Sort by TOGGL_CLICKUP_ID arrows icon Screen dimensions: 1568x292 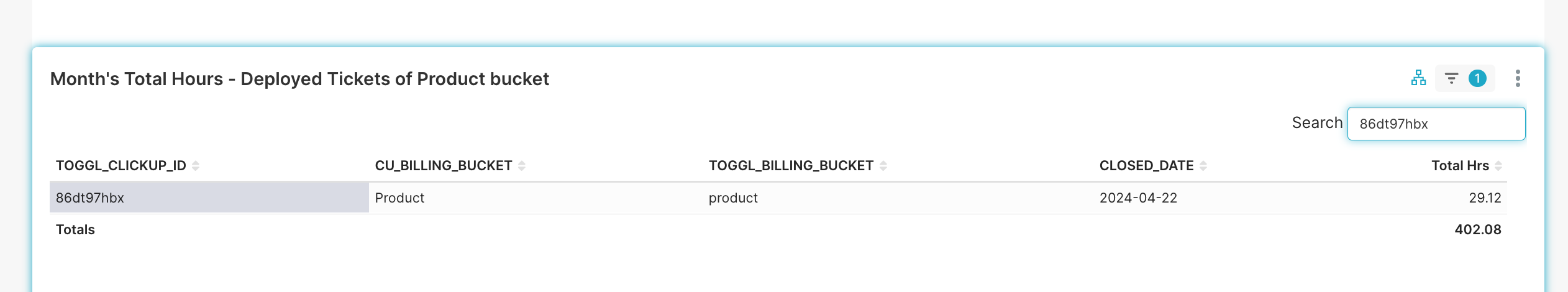[x=196, y=165]
